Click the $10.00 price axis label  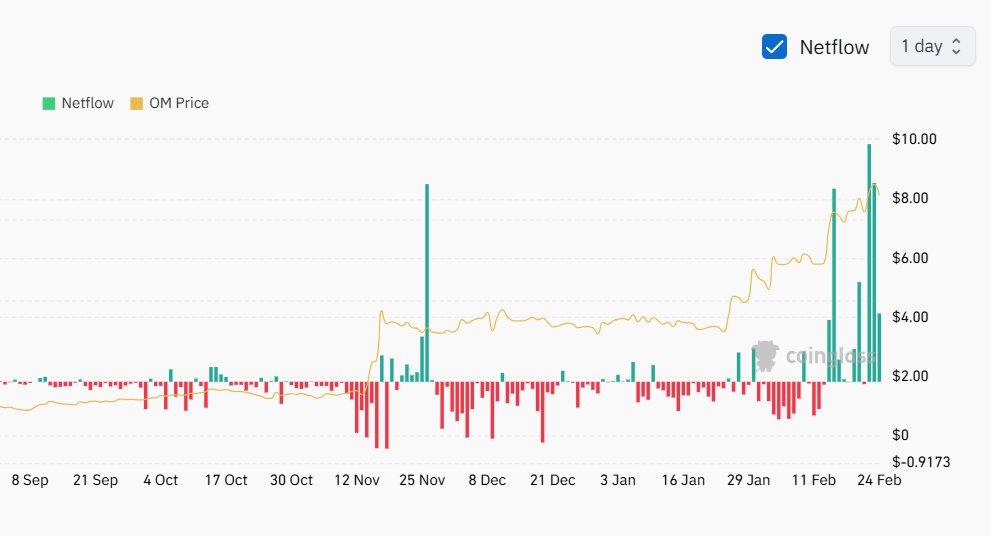913,139
